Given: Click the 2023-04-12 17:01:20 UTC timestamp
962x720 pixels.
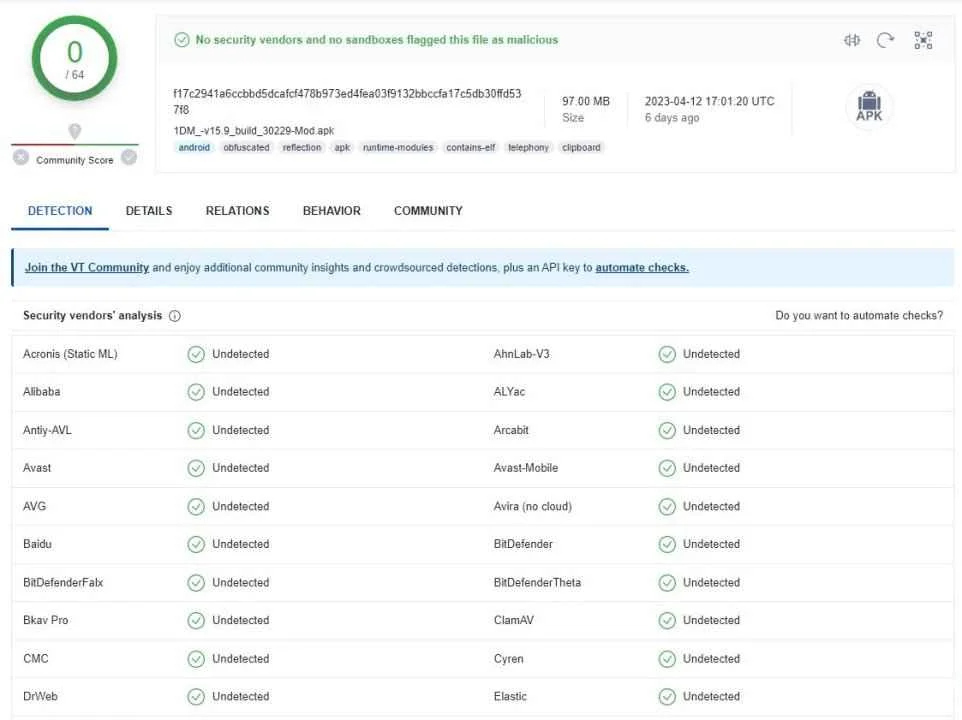Looking at the screenshot, I should tap(710, 102).
